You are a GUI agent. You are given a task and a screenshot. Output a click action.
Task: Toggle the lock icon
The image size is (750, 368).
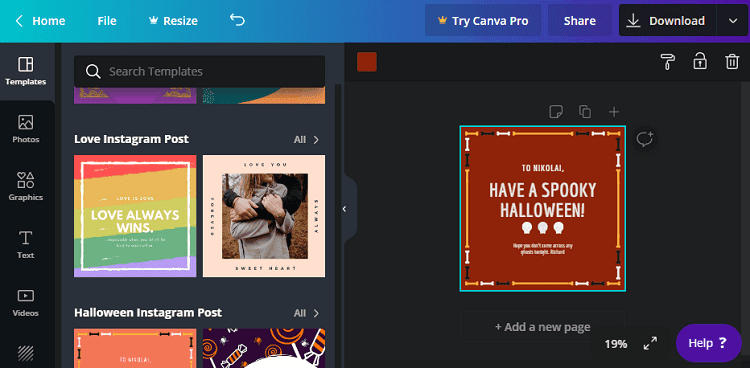coord(700,61)
